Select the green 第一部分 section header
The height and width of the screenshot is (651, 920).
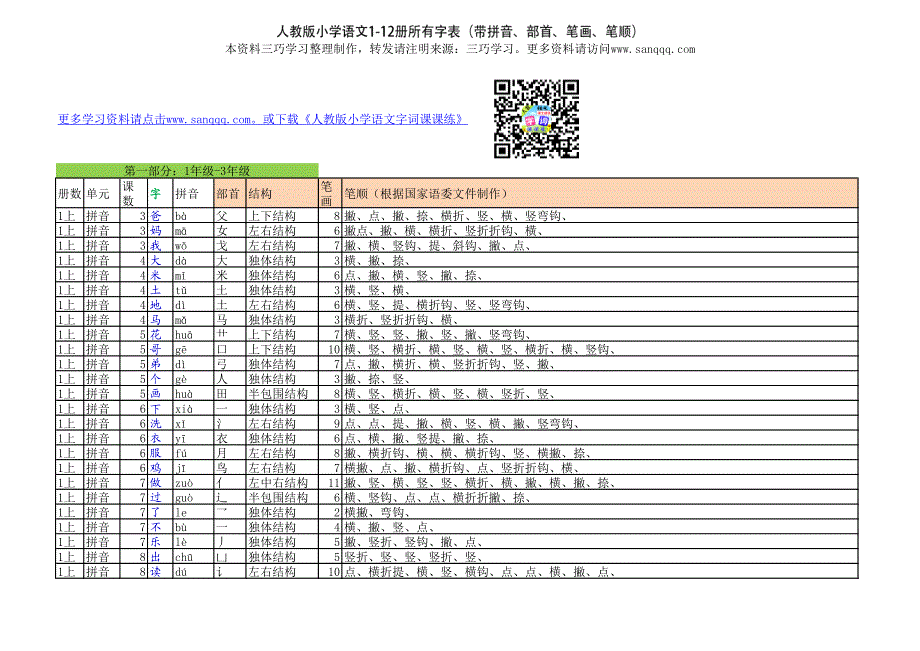[186, 171]
